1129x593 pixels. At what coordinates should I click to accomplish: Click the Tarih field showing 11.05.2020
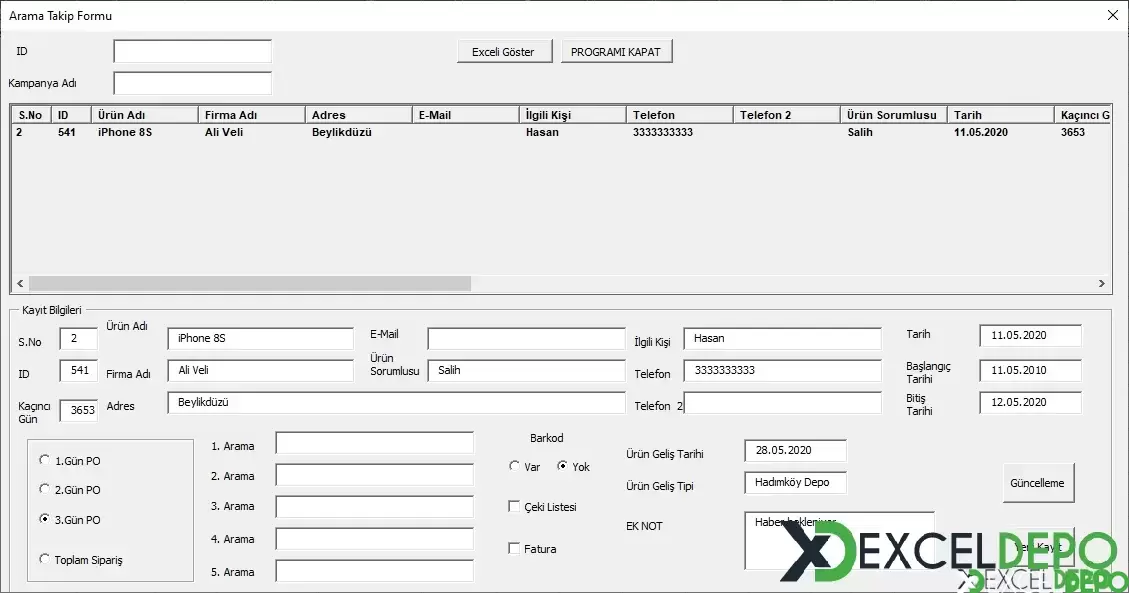(1030, 335)
